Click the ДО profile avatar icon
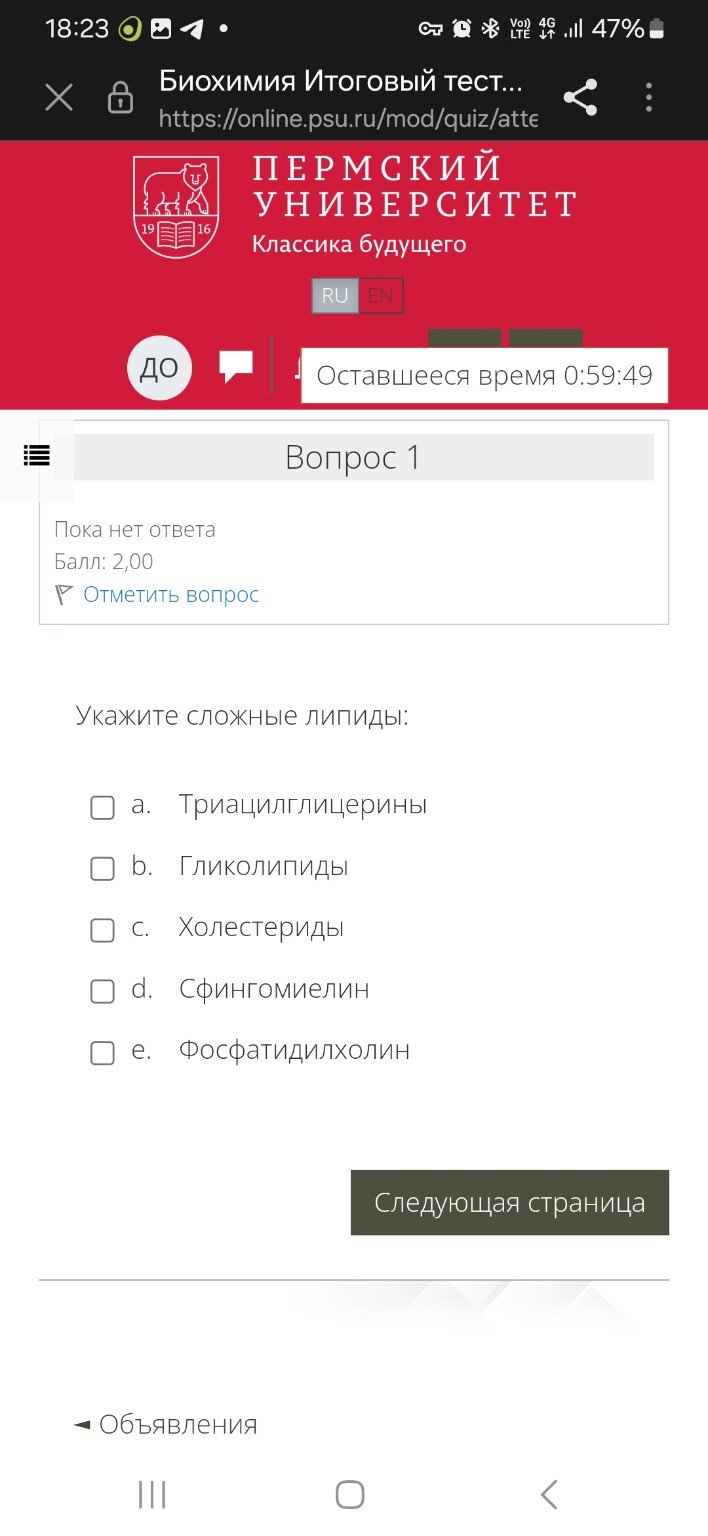The width and height of the screenshot is (708, 1536). click(x=159, y=368)
